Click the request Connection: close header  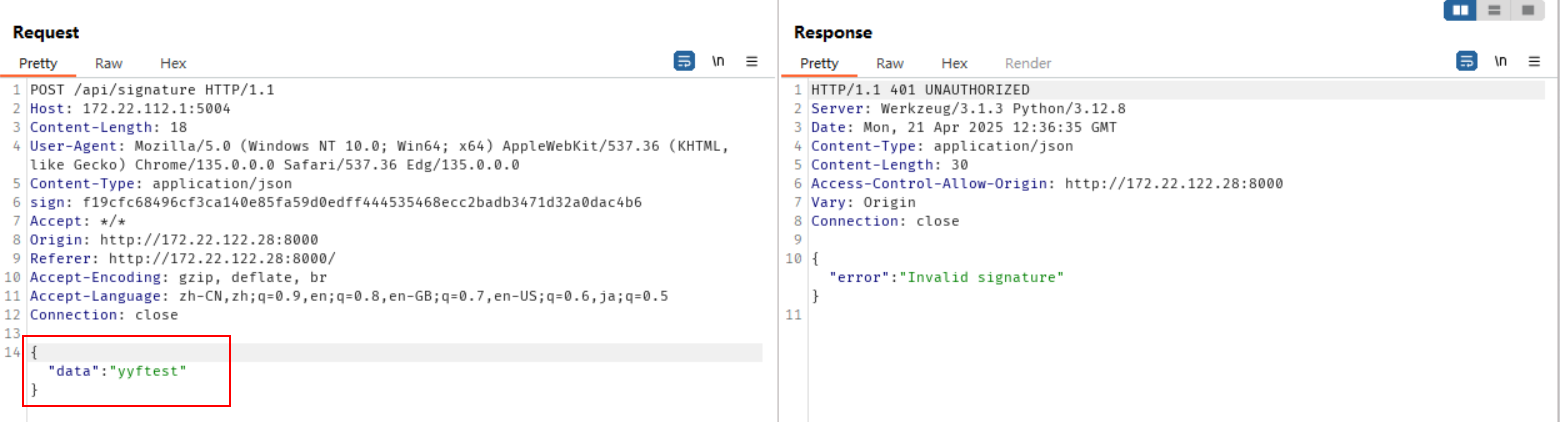point(104,314)
